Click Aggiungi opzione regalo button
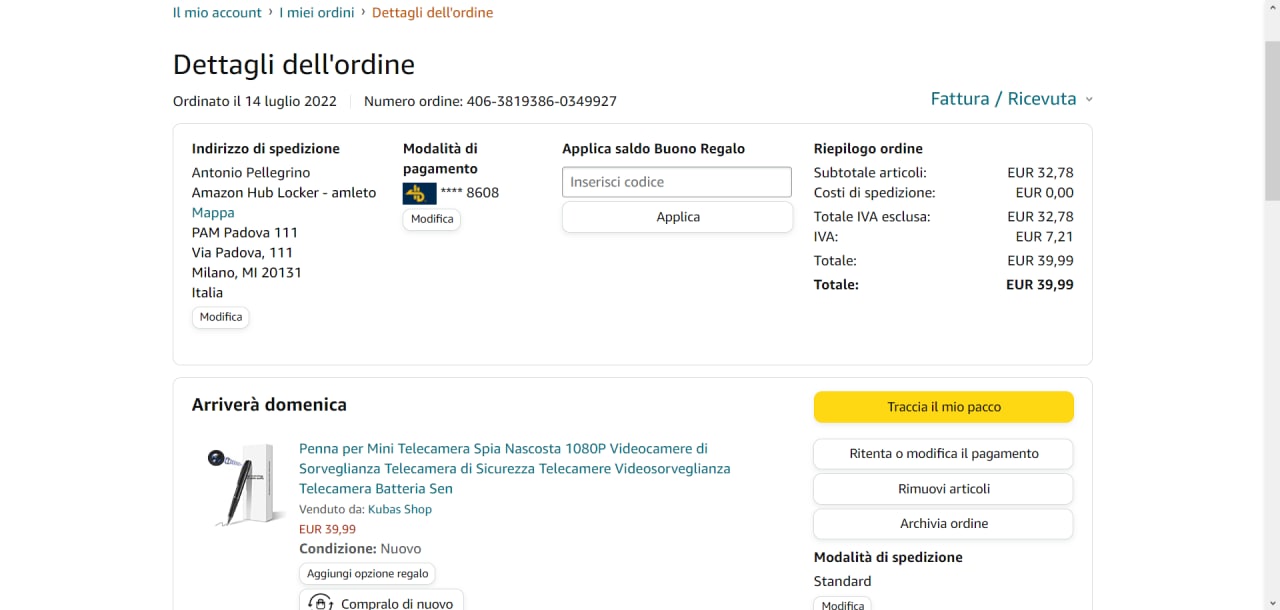The width and height of the screenshot is (1280, 610). click(x=367, y=574)
